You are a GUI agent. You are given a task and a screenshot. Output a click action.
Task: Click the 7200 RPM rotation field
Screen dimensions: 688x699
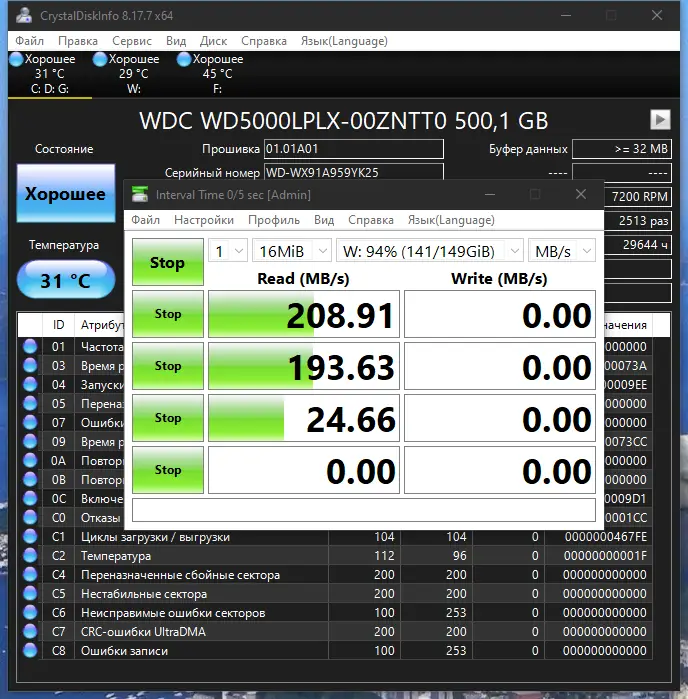click(638, 197)
